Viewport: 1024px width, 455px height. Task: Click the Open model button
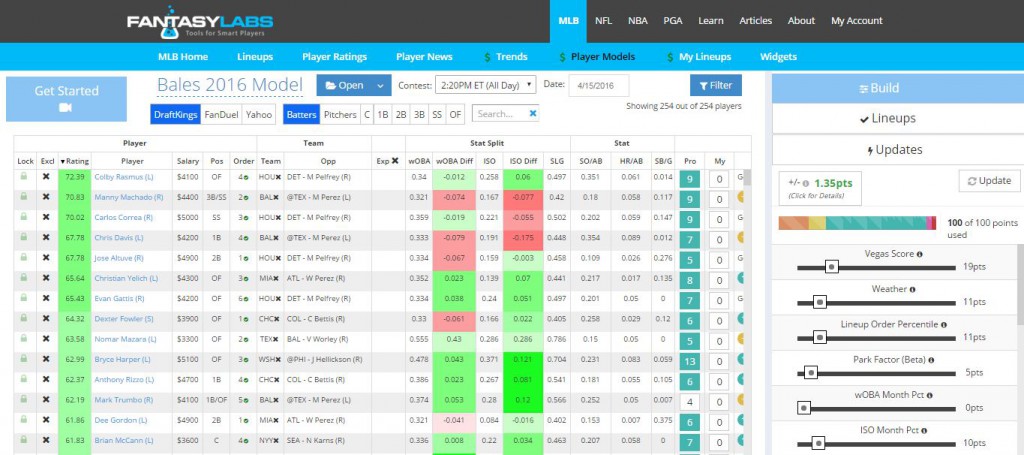click(344, 86)
